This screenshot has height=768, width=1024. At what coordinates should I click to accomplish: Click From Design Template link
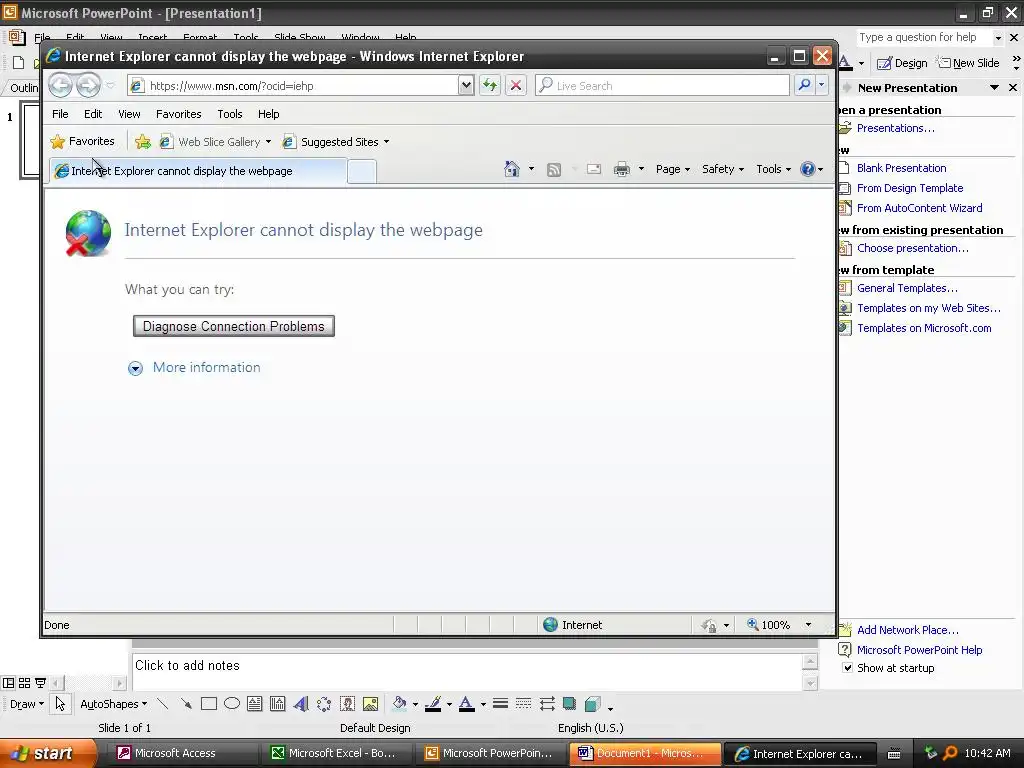pyautogui.click(x=910, y=188)
